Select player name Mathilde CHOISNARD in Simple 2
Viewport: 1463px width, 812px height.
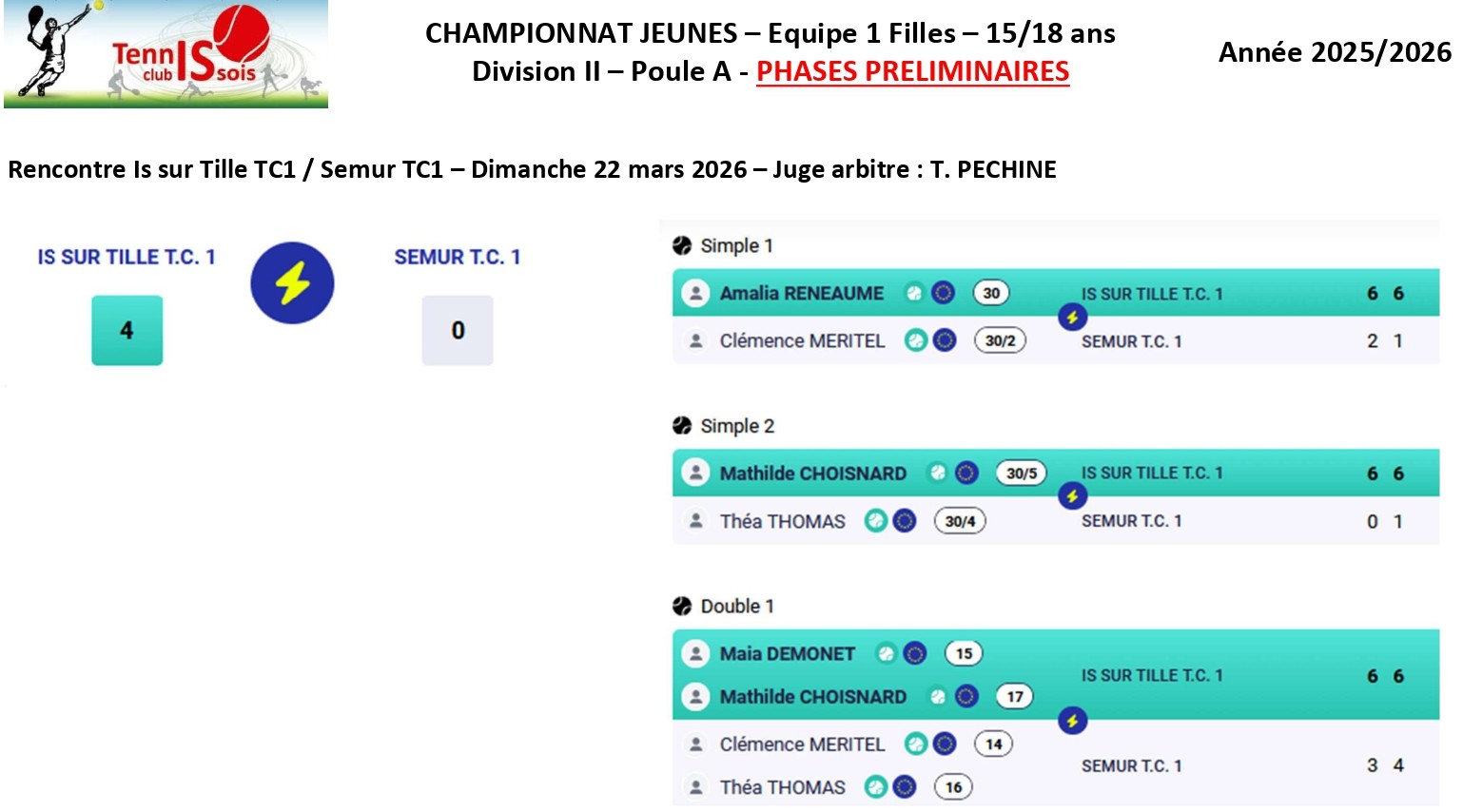point(812,474)
